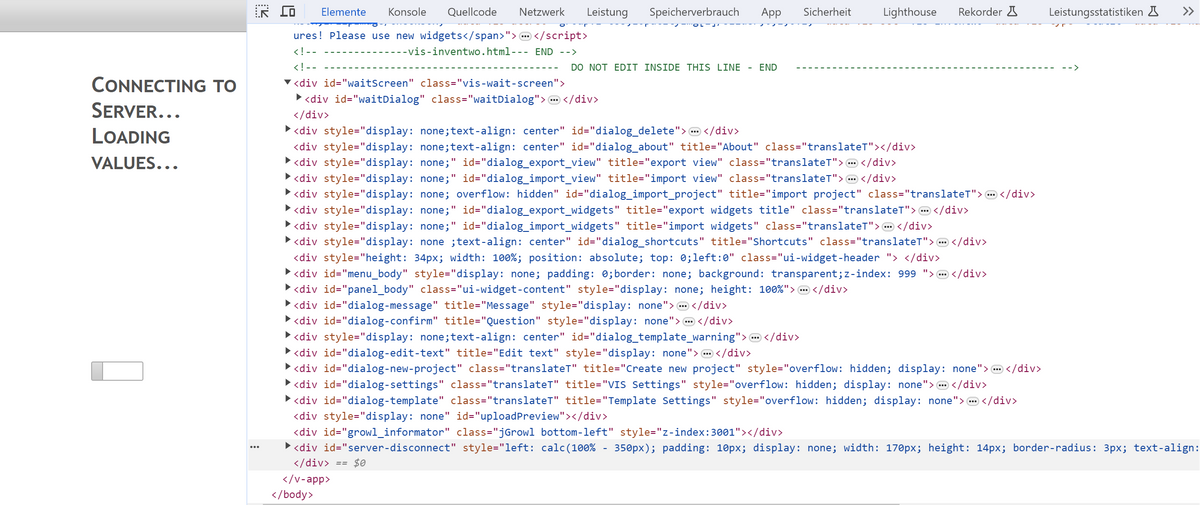This screenshot has width=1200, height=505.
Task: Expand the dialog_shortcuts div arrow
Action: tap(288, 242)
